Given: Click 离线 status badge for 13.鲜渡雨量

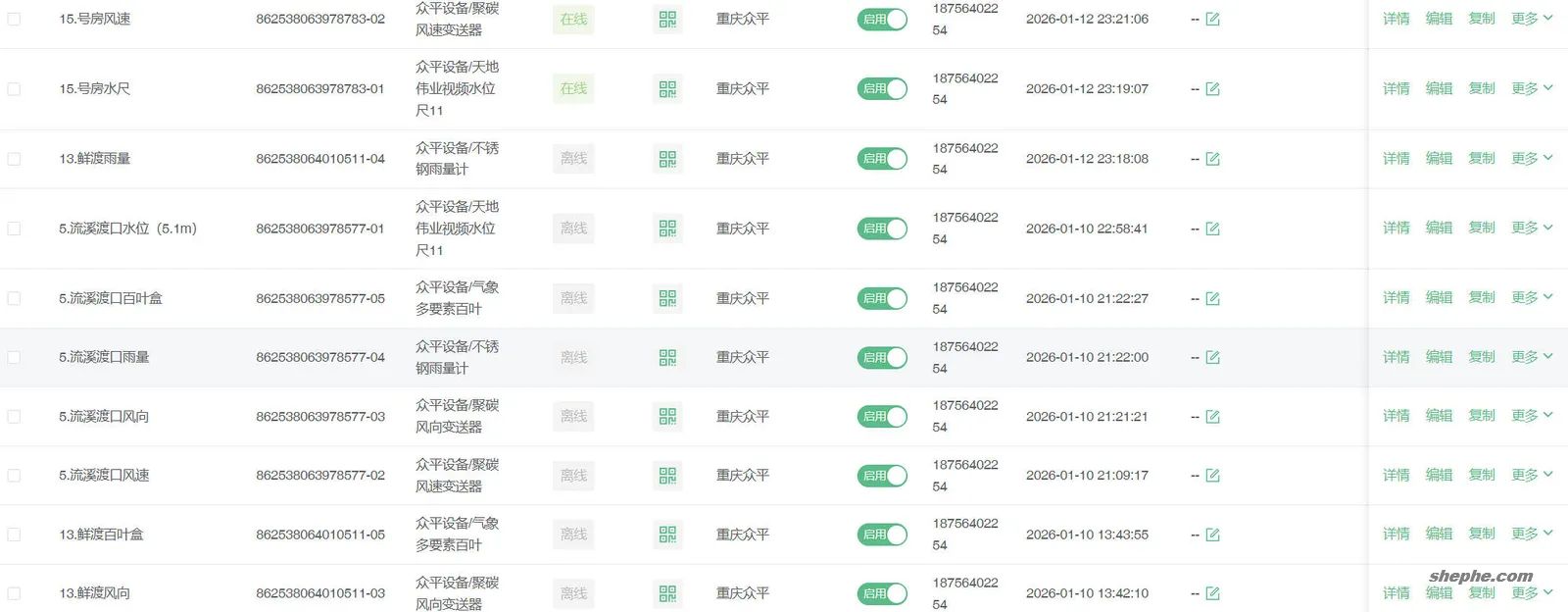Looking at the screenshot, I should (x=573, y=159).
